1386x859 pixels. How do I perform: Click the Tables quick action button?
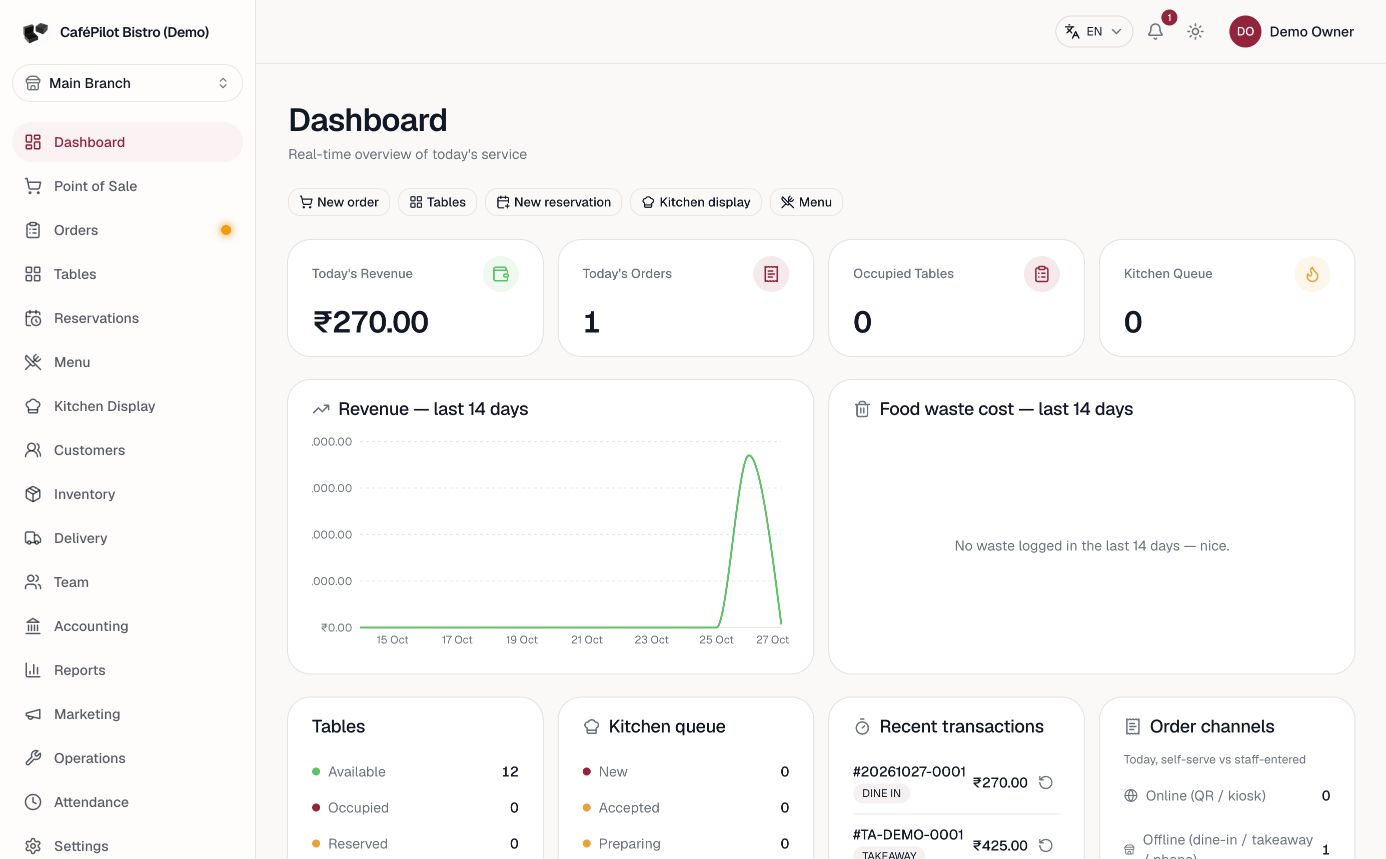(438, 202)
